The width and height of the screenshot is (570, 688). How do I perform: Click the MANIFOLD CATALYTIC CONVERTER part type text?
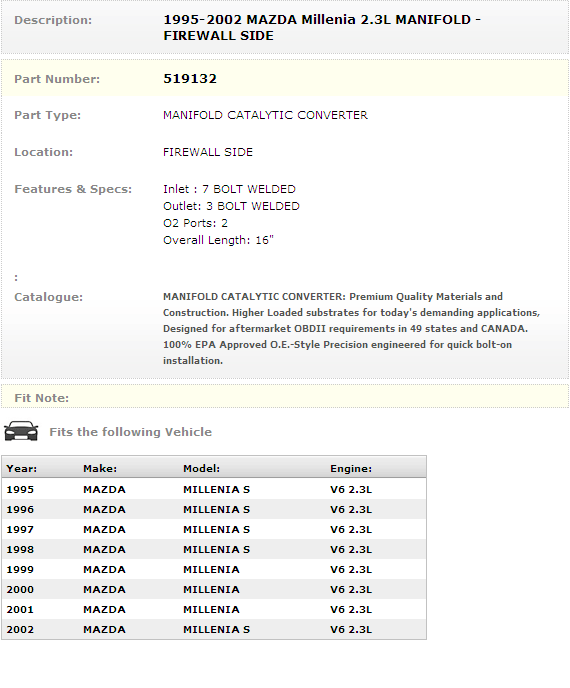[x=265, y=115]
